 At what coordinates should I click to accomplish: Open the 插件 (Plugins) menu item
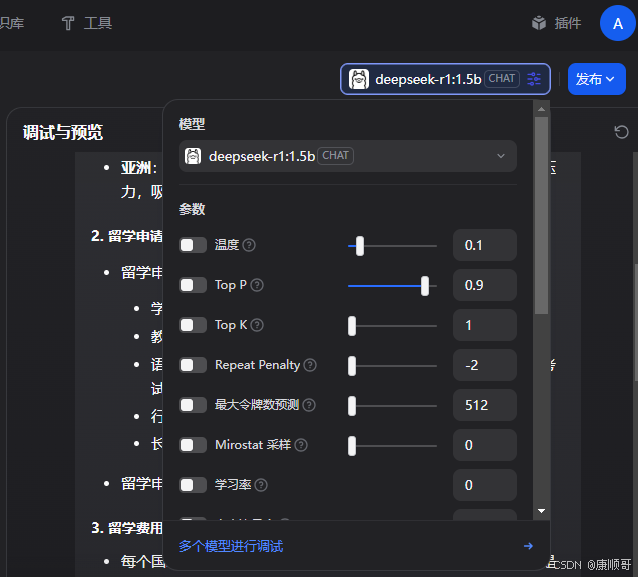(557, 23)
